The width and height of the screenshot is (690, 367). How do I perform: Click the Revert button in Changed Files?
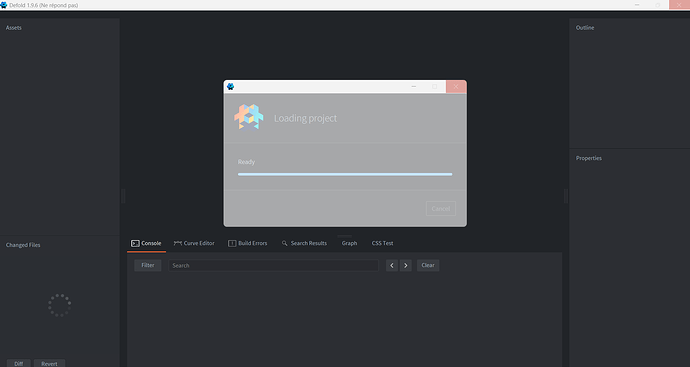click(49, 363)
